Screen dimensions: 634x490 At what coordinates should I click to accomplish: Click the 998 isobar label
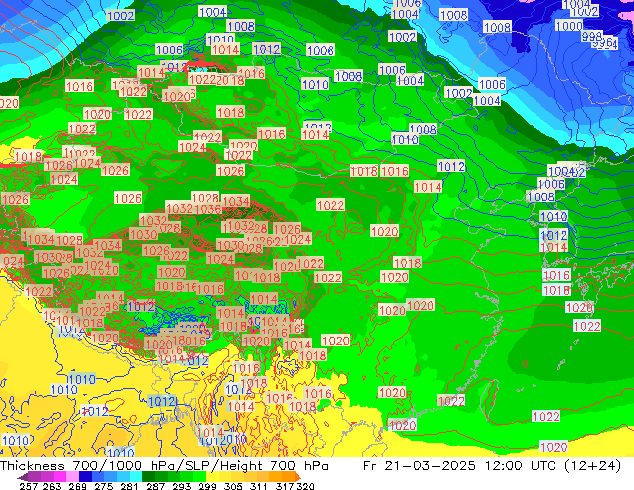coord(592,36)
